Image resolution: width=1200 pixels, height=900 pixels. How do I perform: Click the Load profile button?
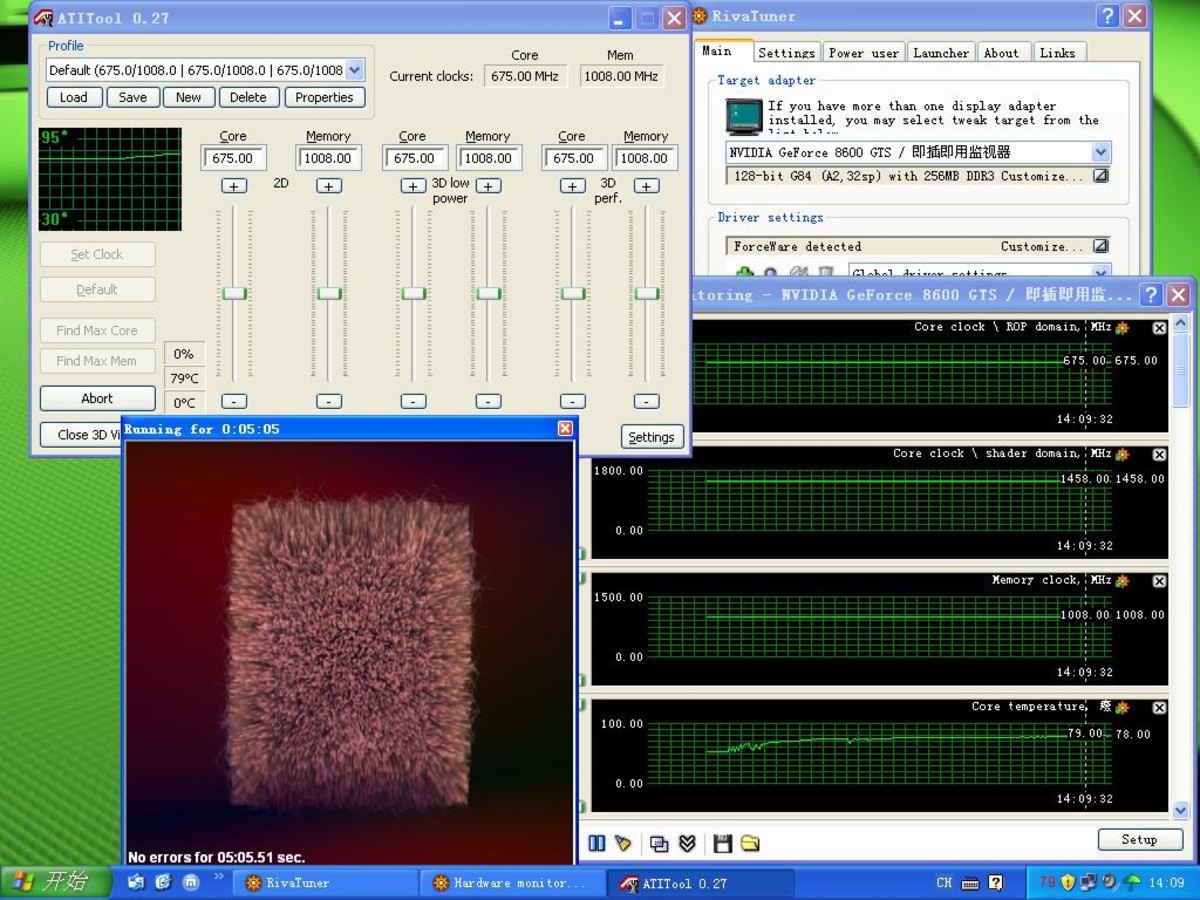tap(74, 97)
